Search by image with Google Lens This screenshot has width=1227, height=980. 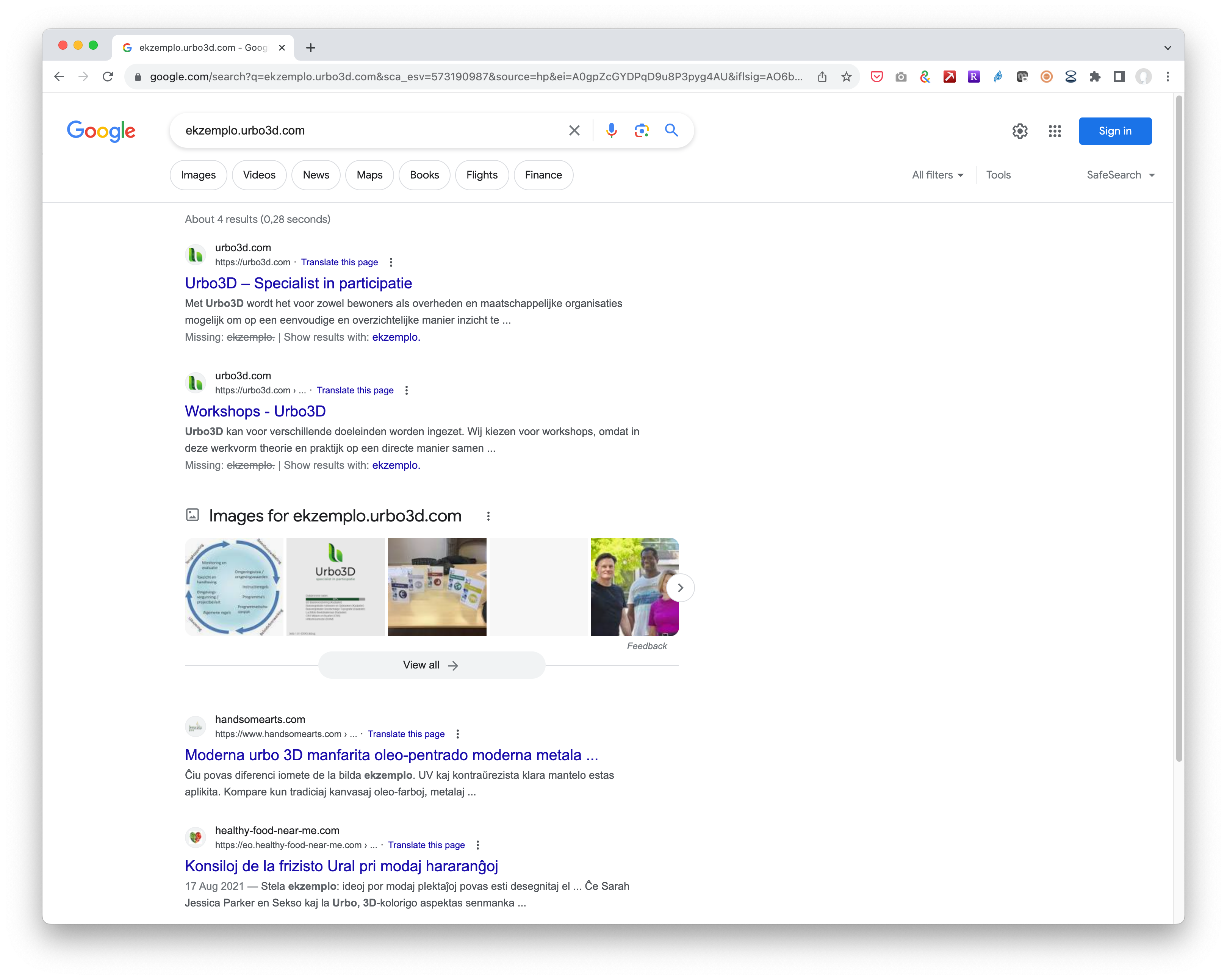(x=642, y=130)
